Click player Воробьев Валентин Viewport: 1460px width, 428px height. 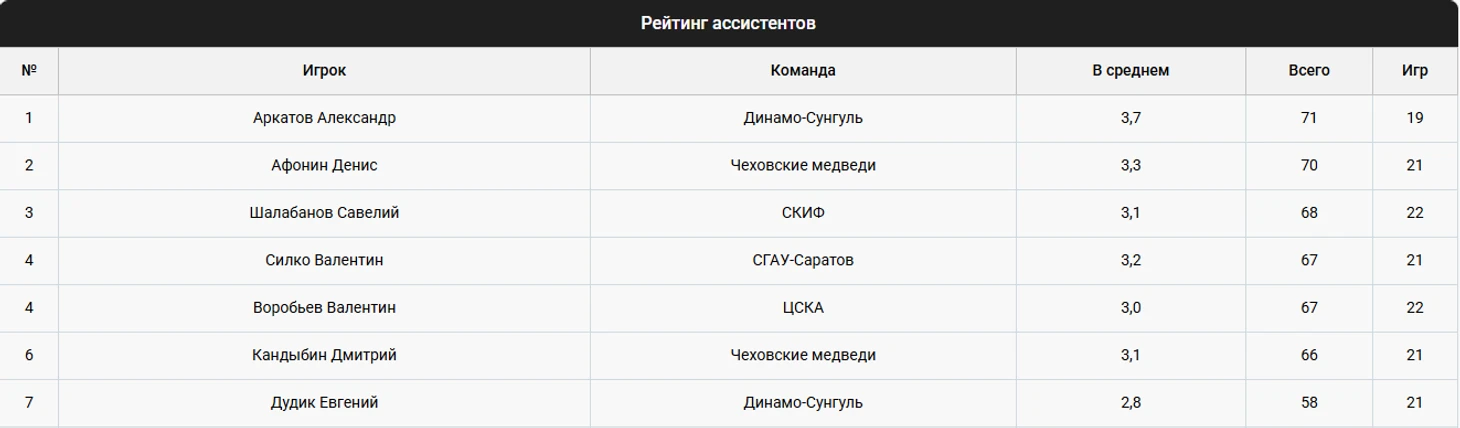coord(324,308)
